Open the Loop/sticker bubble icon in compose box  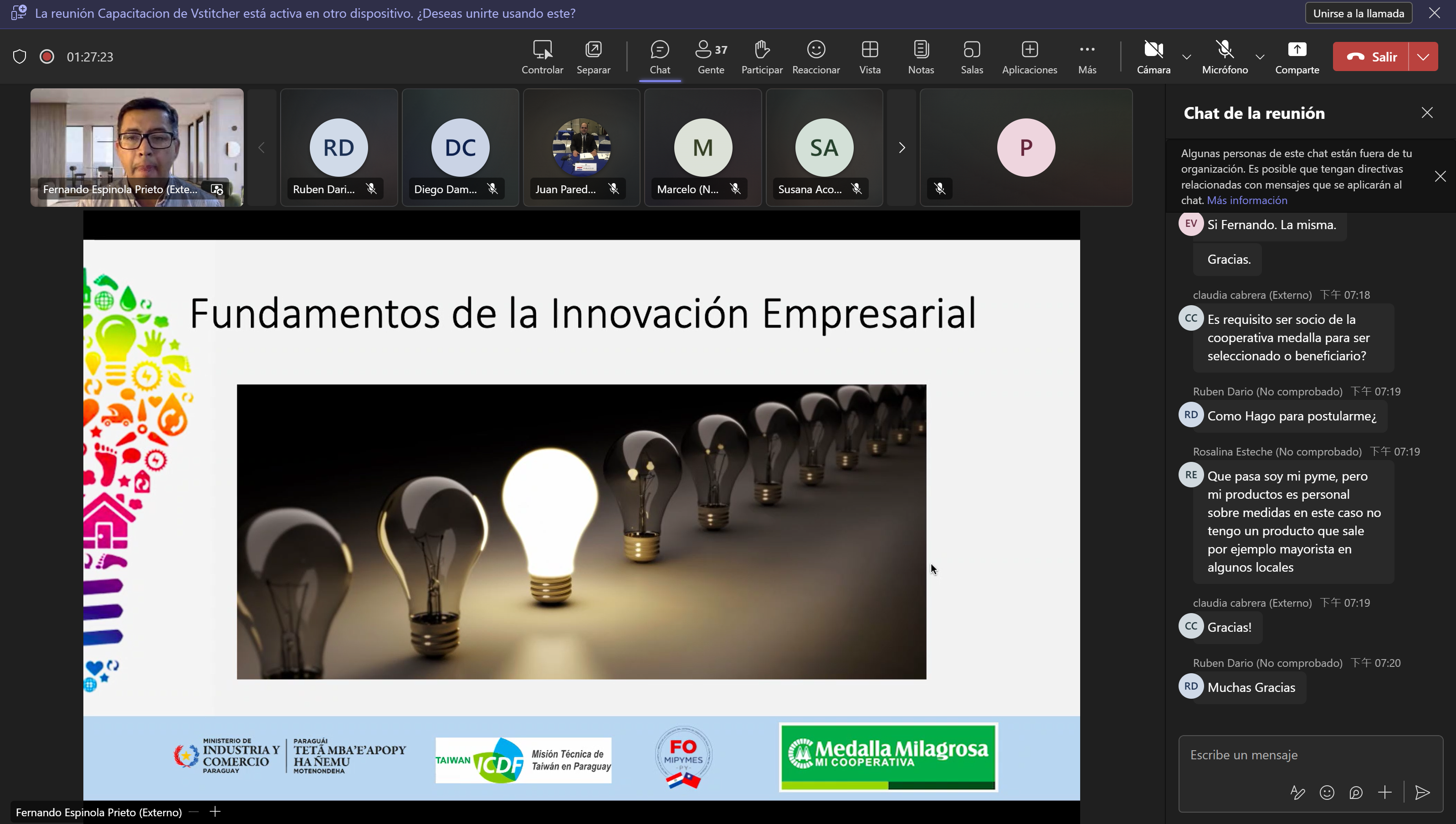[x=1355, y=792]
